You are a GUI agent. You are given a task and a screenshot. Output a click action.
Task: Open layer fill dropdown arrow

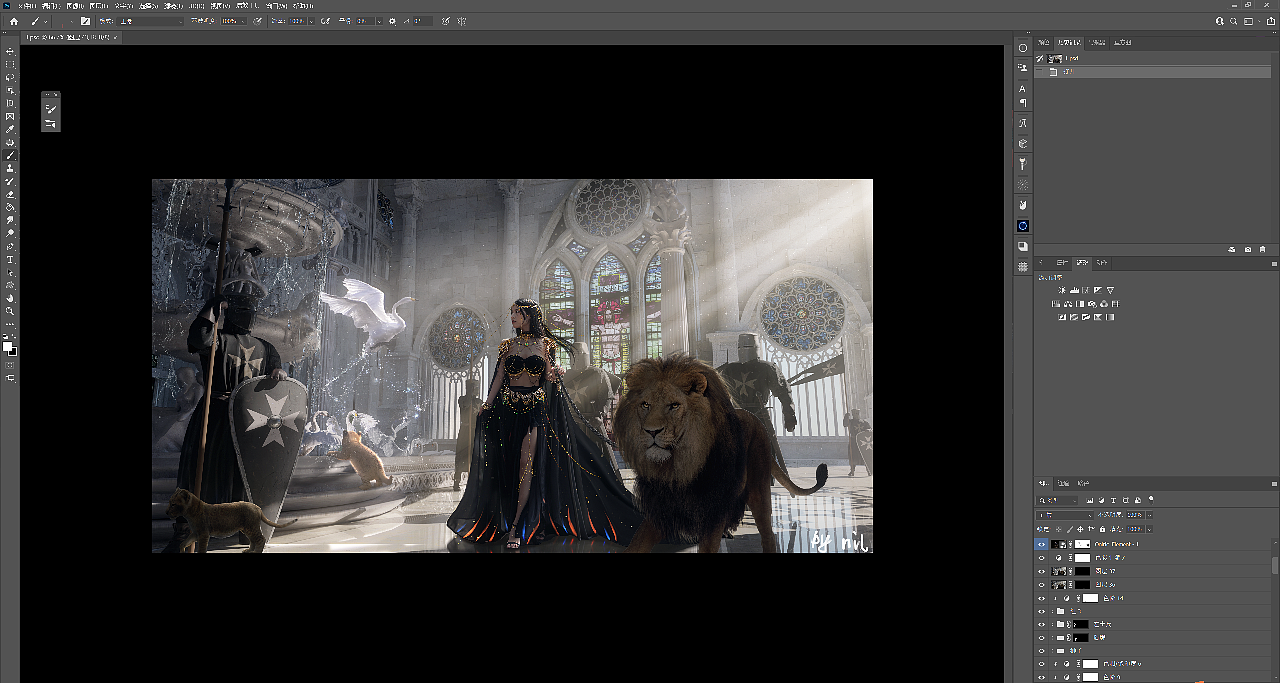coord(1149,529)
